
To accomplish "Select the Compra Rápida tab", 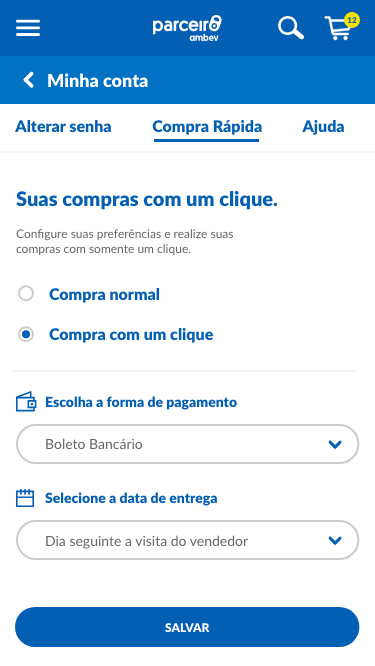I will pos(207,127).
